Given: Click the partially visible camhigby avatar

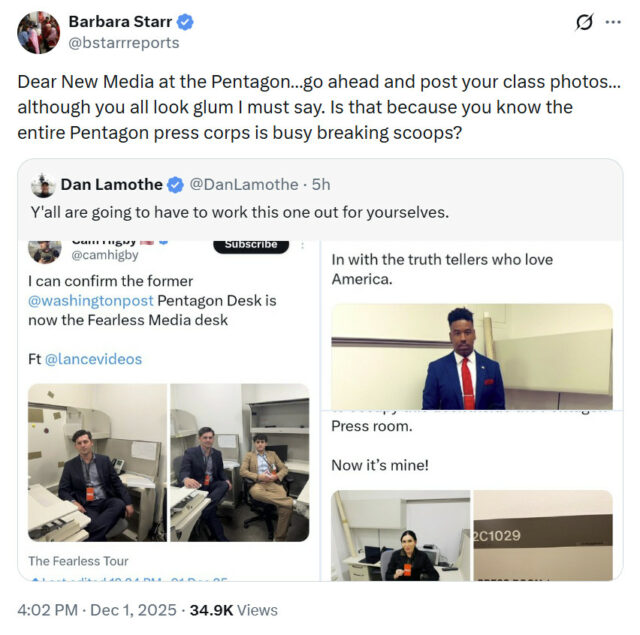Looking at the screenshot, I should tap(44, 250).
